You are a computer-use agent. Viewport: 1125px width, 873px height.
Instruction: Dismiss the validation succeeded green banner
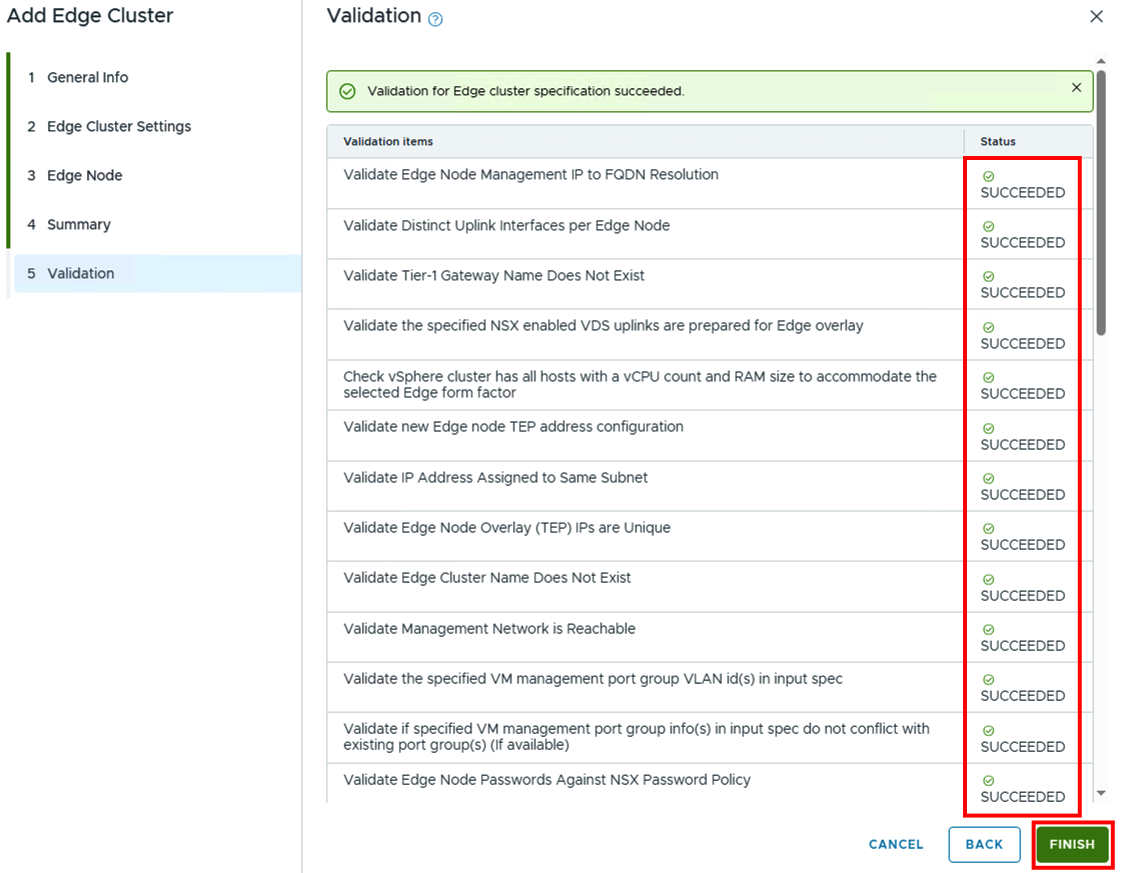(x=1076, y=88)
